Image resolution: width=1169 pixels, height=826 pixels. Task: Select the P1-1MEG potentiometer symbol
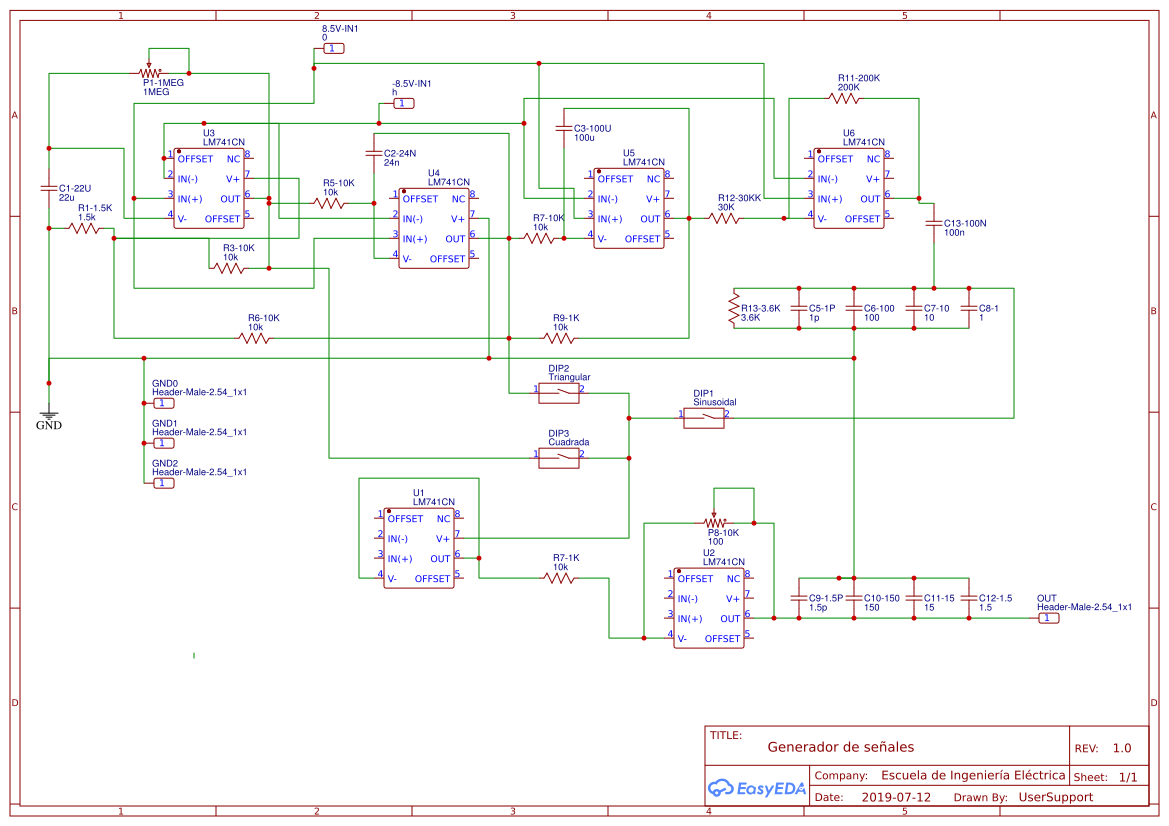[x=150, y=72]
